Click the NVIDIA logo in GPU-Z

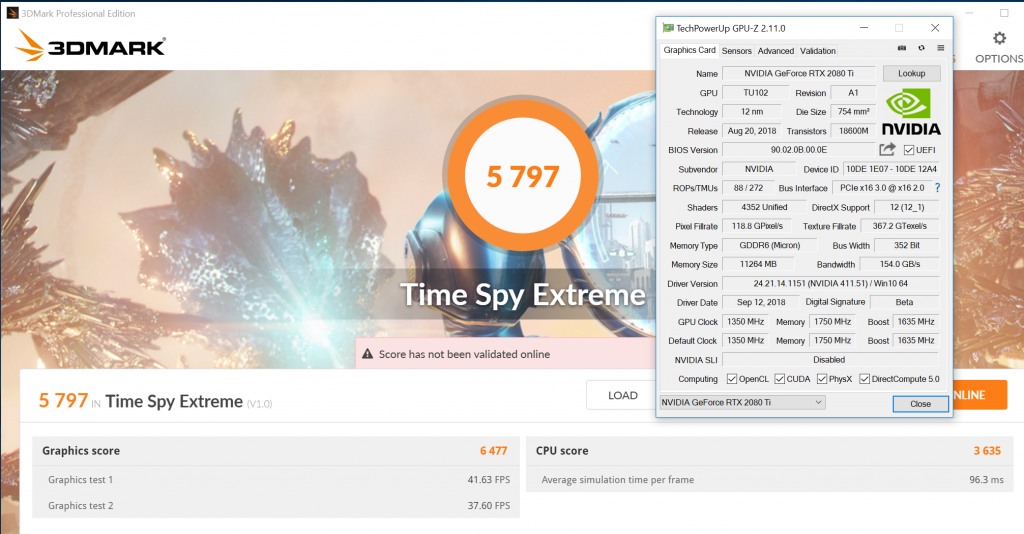911,112
